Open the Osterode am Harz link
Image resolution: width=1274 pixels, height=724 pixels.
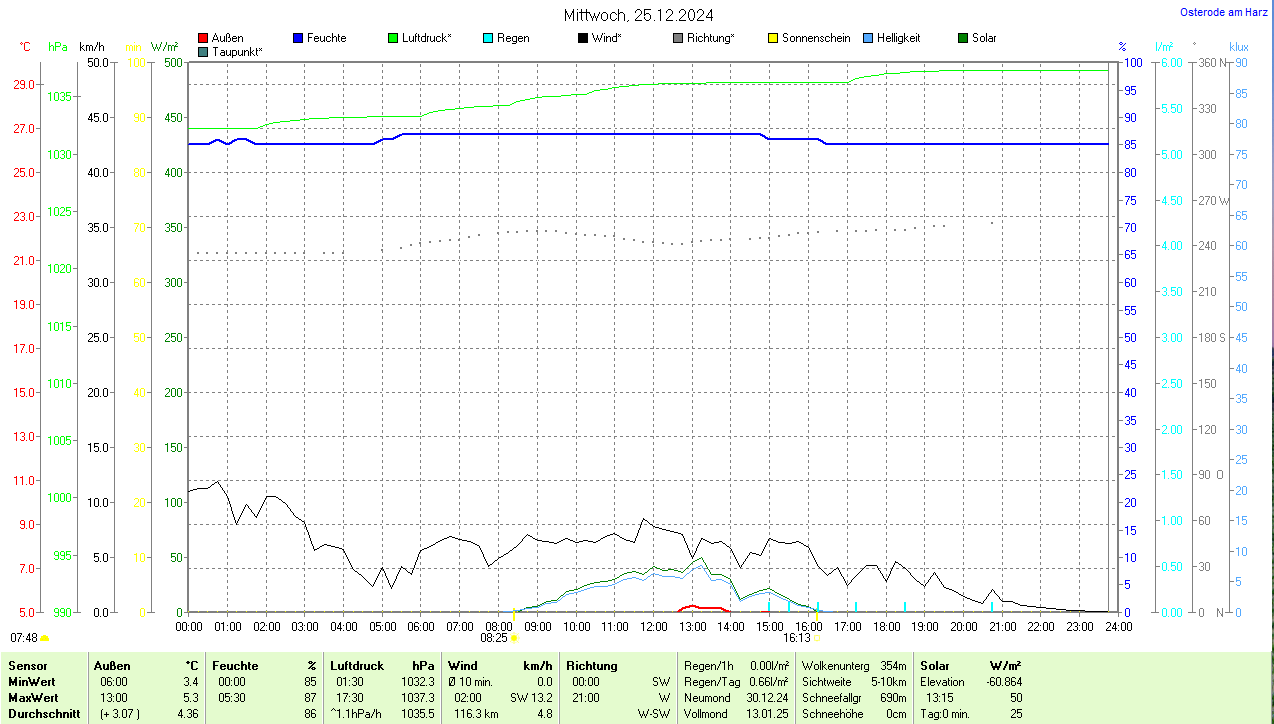tap(1225, 12)
